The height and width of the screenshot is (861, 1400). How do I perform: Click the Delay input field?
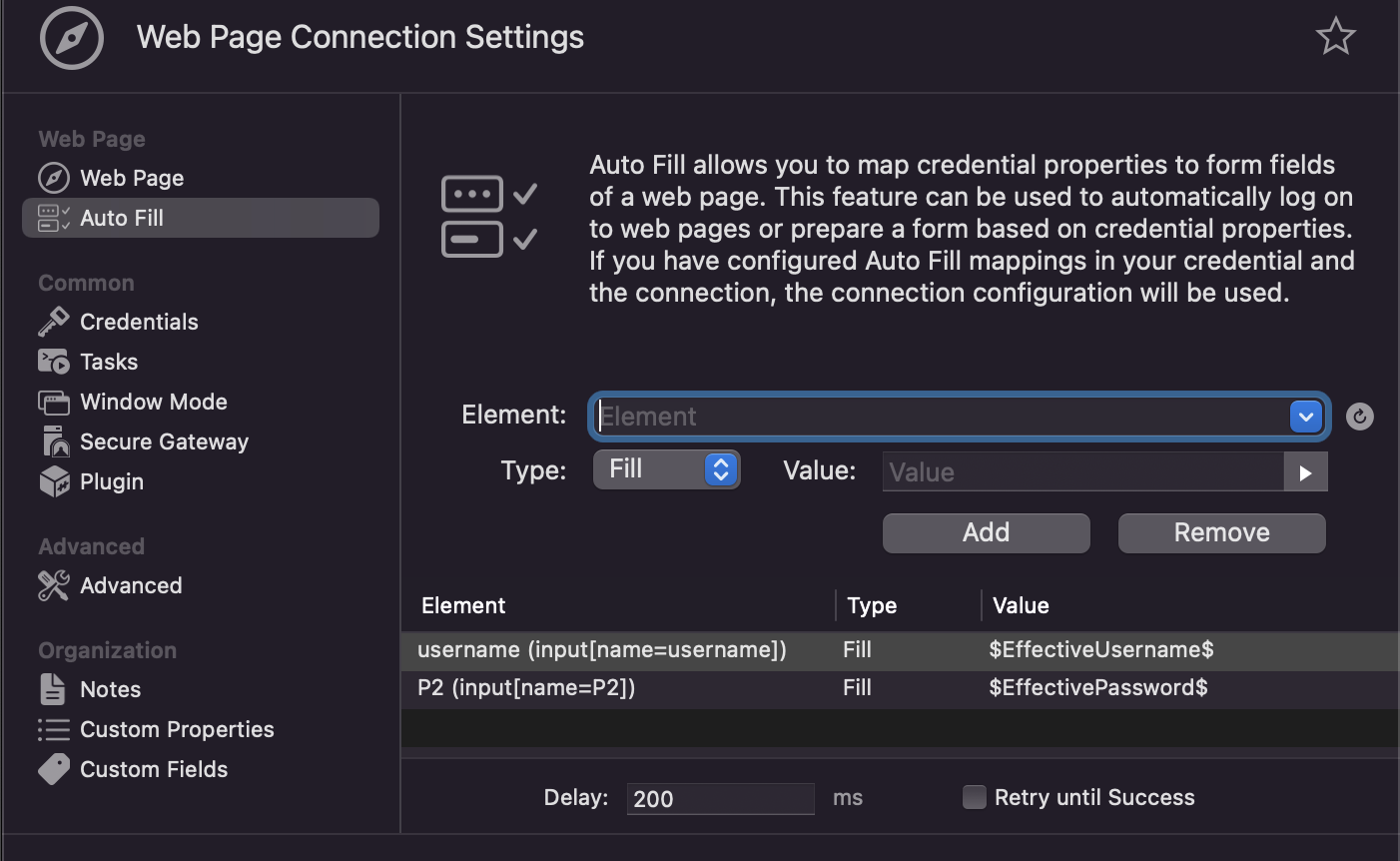719,798
